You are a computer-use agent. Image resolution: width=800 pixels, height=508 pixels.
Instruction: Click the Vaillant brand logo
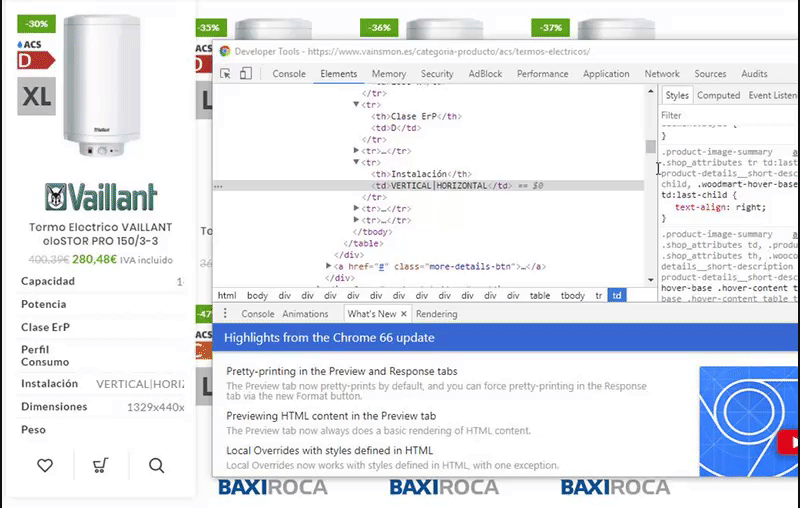tap(101, 197)
